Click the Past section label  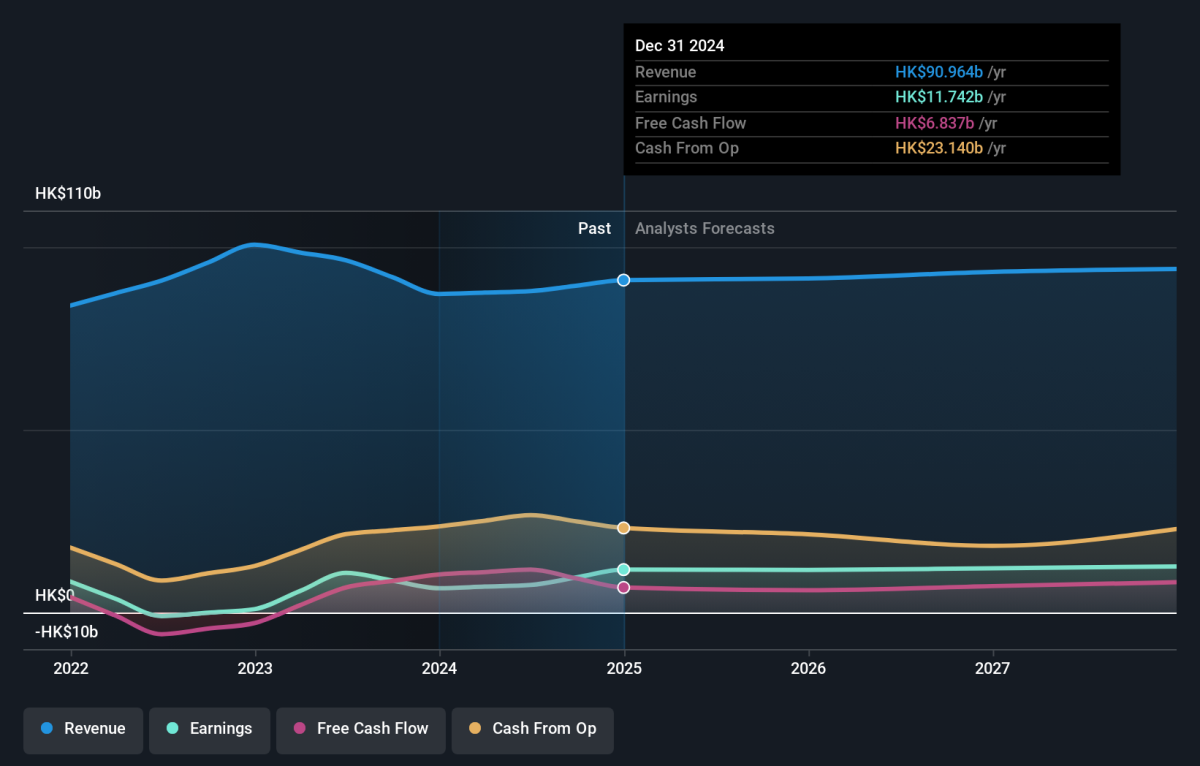pos(594,229)
